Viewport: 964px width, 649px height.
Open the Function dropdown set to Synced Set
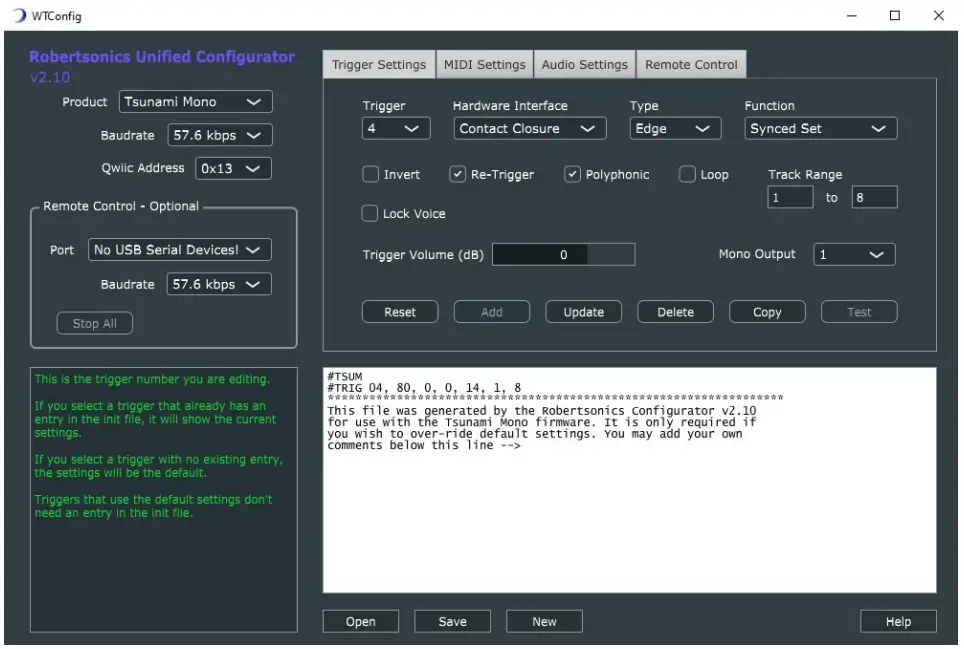point(820,129)
